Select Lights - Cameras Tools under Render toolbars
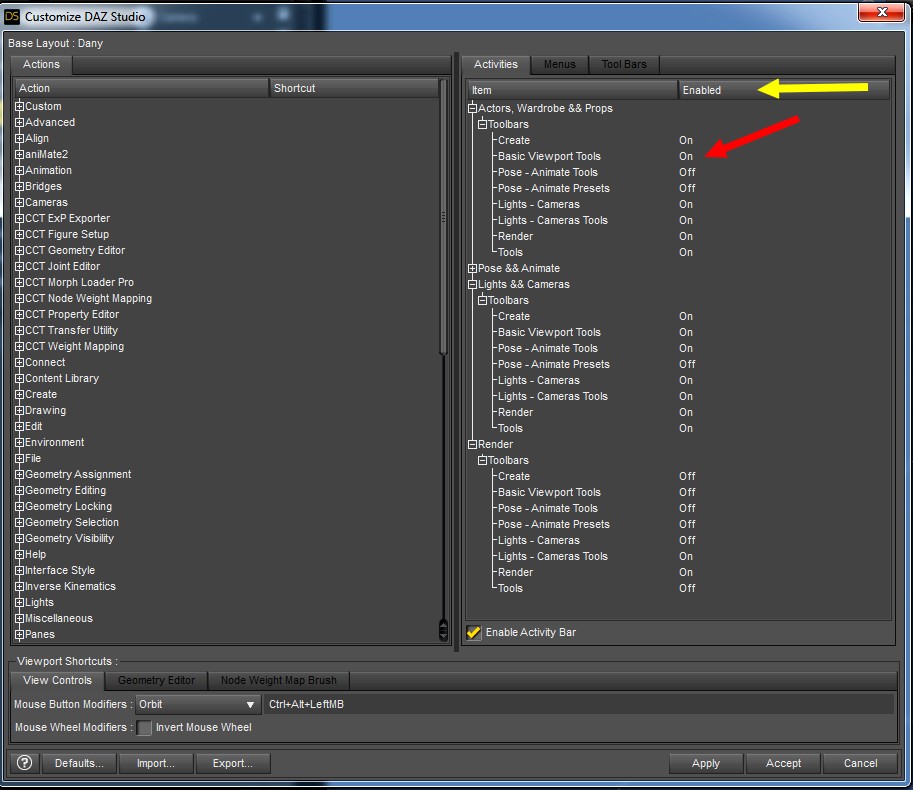This screenshot has width=913, height=790. (x=553, y=557)
